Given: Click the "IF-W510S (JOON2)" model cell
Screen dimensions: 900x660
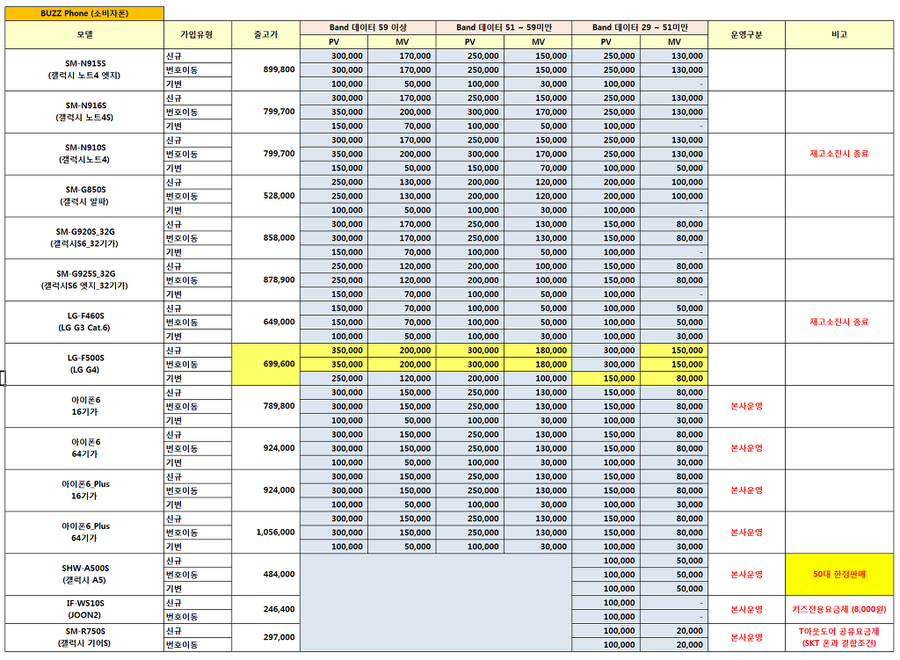Looking at the screenshot, I should (x=84, y=609).
